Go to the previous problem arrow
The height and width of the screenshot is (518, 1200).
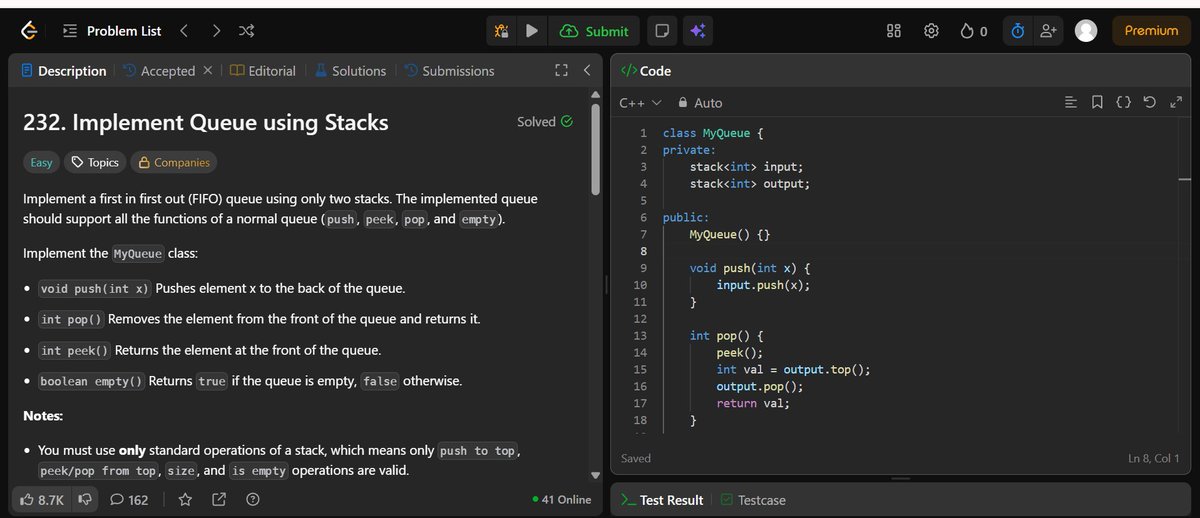click(183, 31)
